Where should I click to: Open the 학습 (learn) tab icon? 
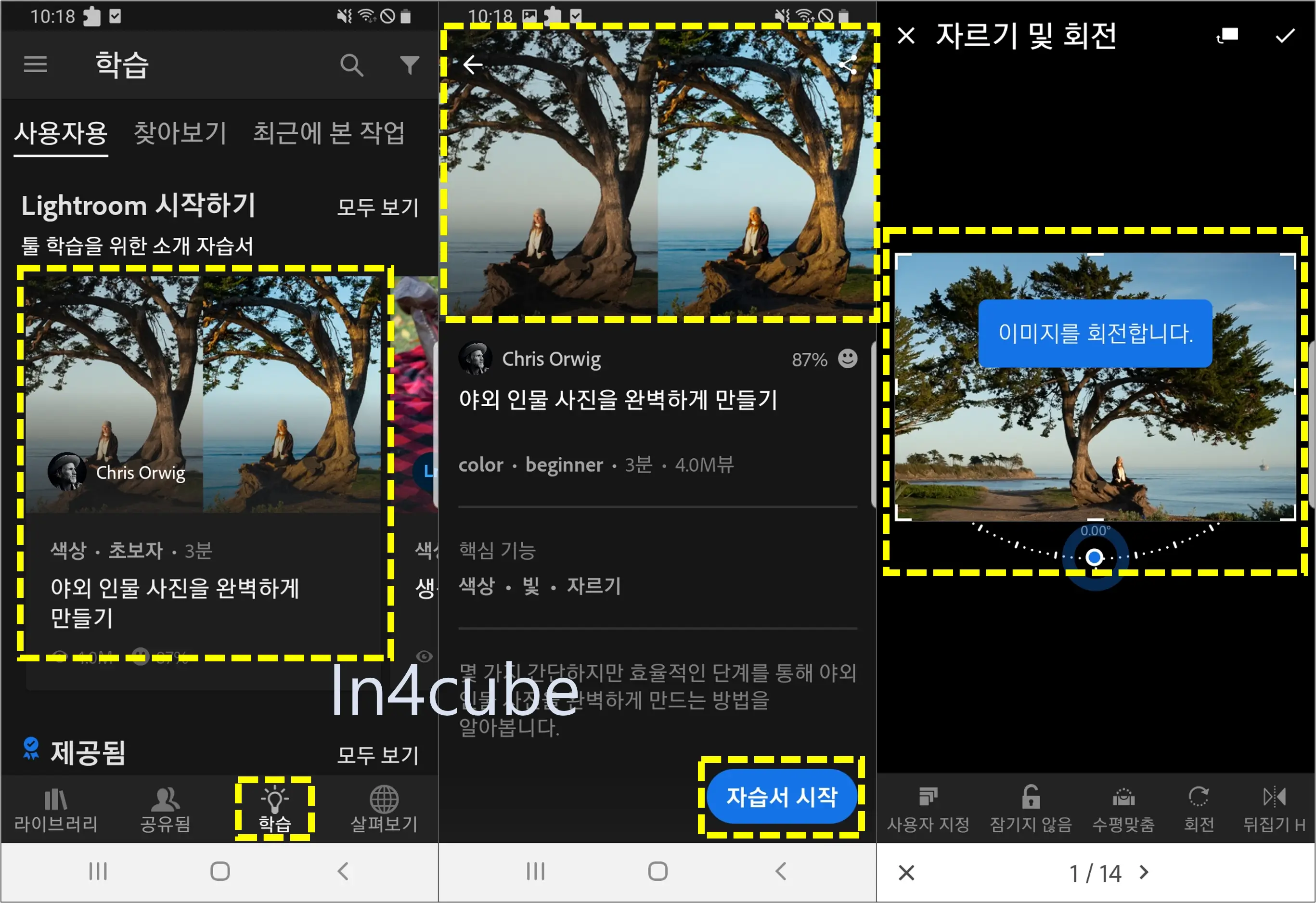(263, 800)
